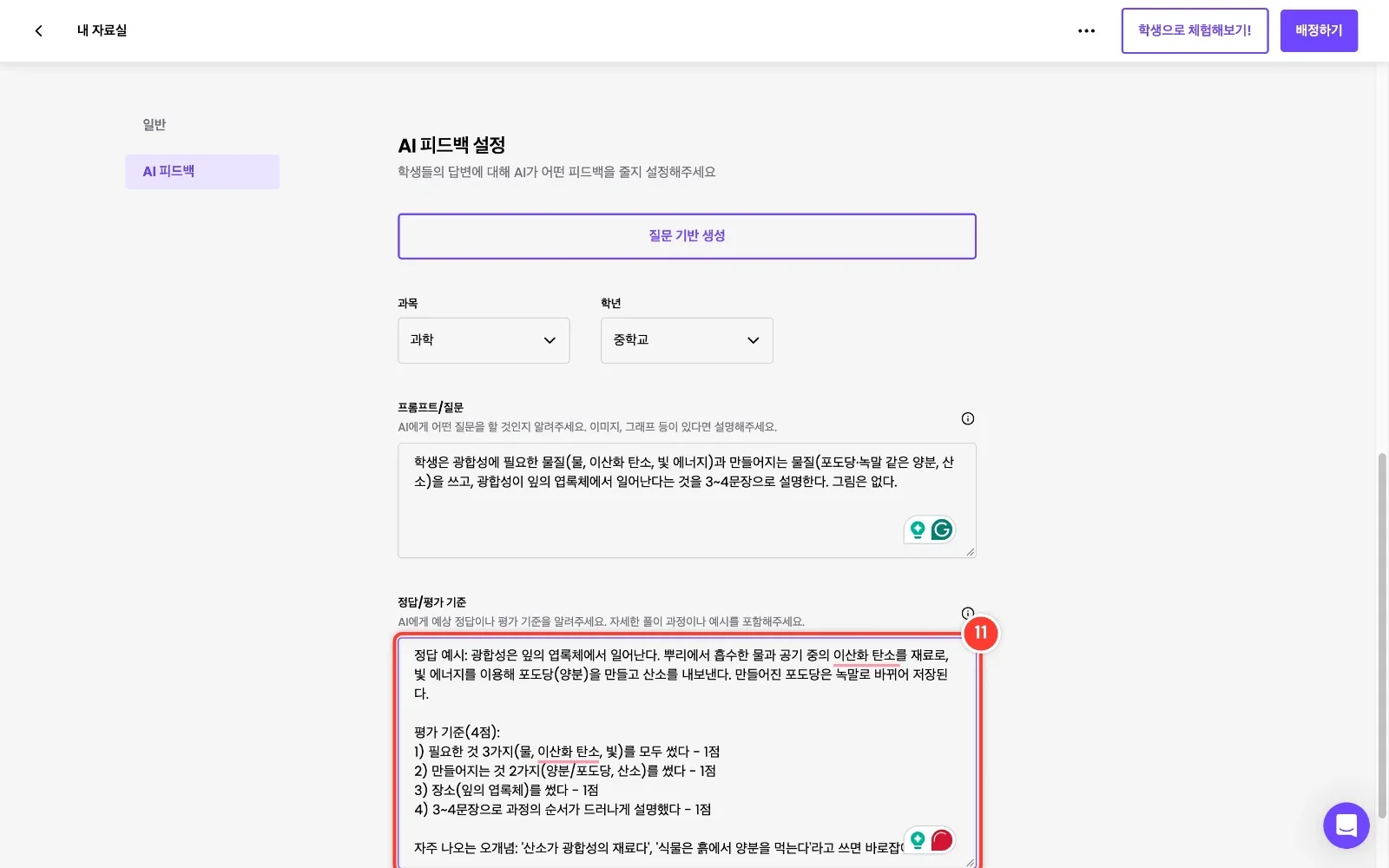Click 학생으로 체험해보기! button
Viewport: 1389px width, 868px height.
(x=1195, y=30)
